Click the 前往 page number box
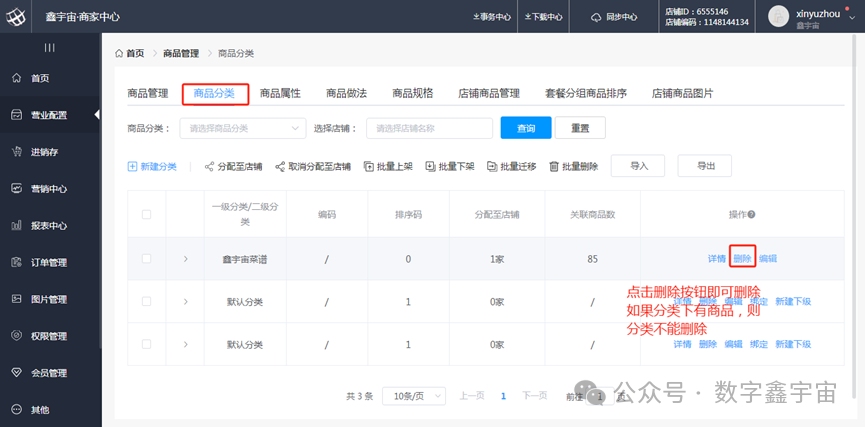Viewport: 865px width, 427px height. (600, 396)
